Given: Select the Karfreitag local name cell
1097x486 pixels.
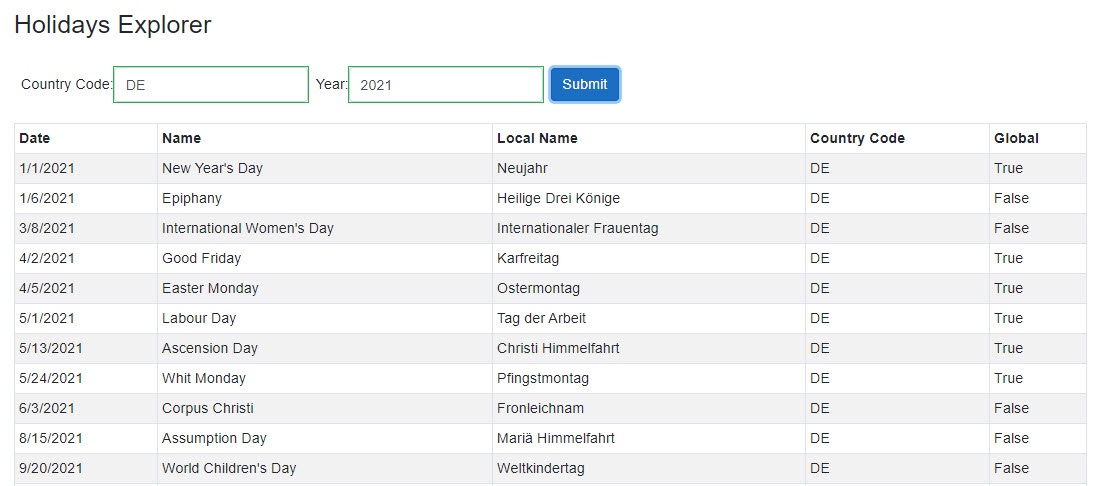Looking at the screenshot, I should click(528, 258).
